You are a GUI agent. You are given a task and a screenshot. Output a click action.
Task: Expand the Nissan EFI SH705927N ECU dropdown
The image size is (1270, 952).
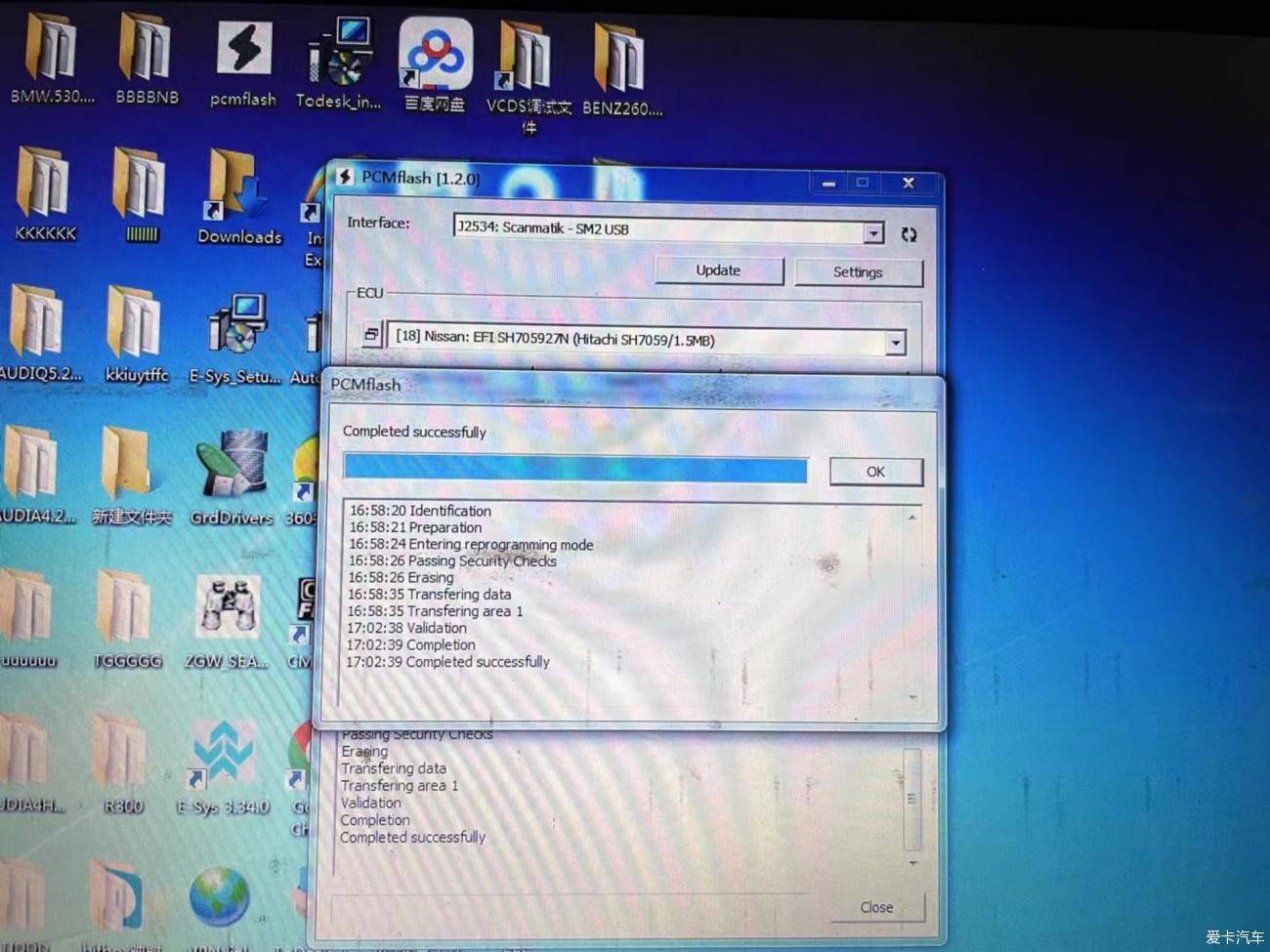[x=895, y=342]
